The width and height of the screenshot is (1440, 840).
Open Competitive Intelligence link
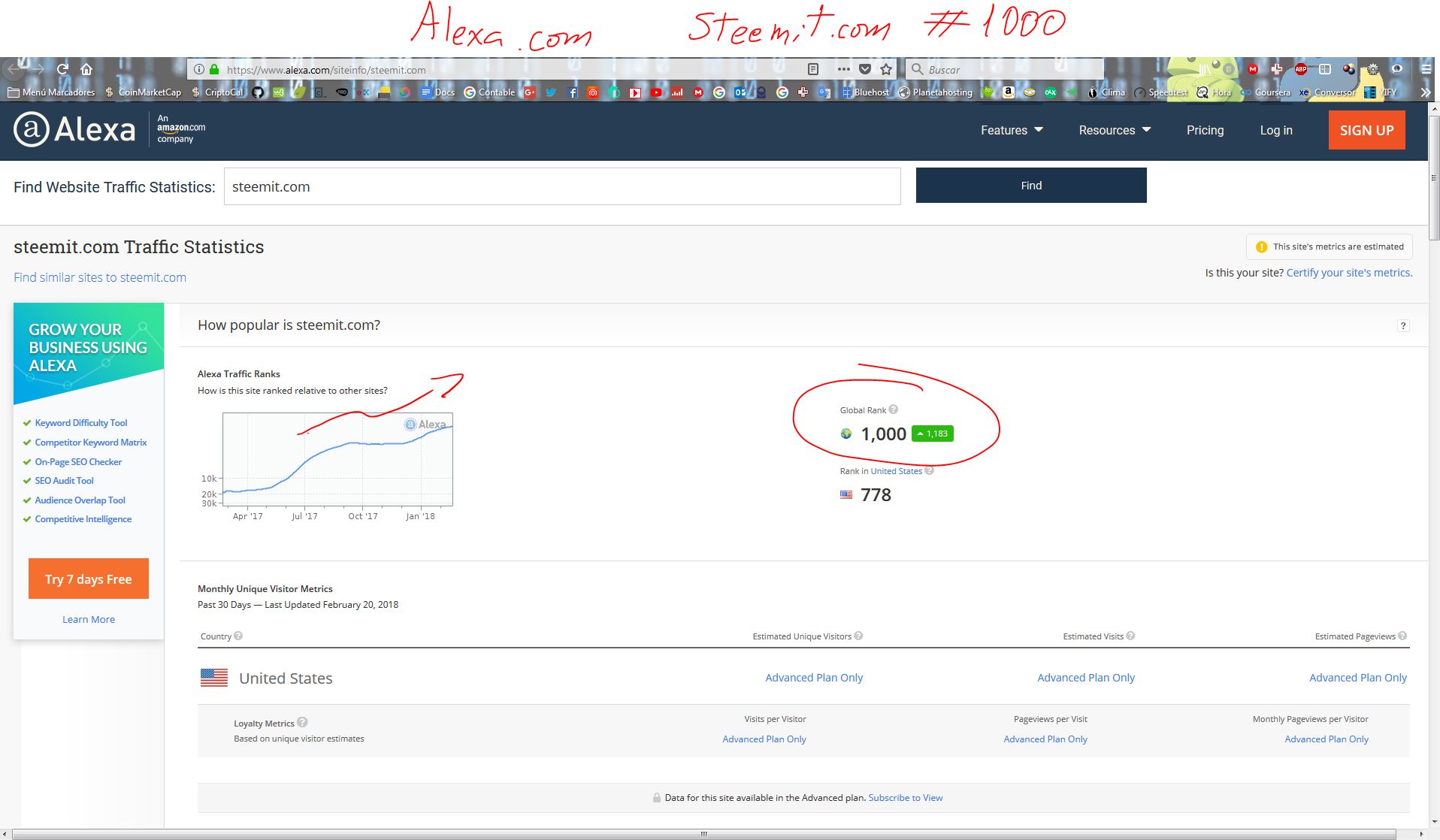pos(83,519)
